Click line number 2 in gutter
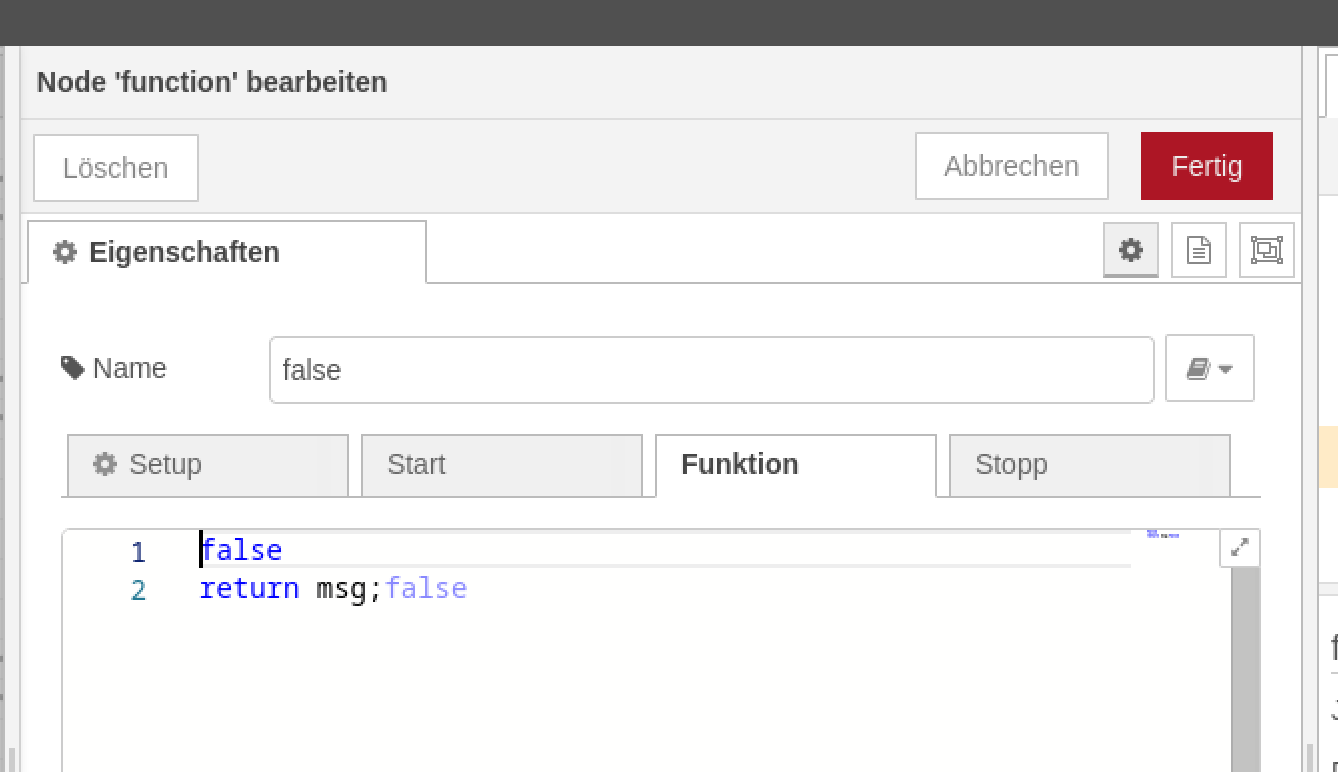The height and width of the screenshot is (772, 1338). 138,590
